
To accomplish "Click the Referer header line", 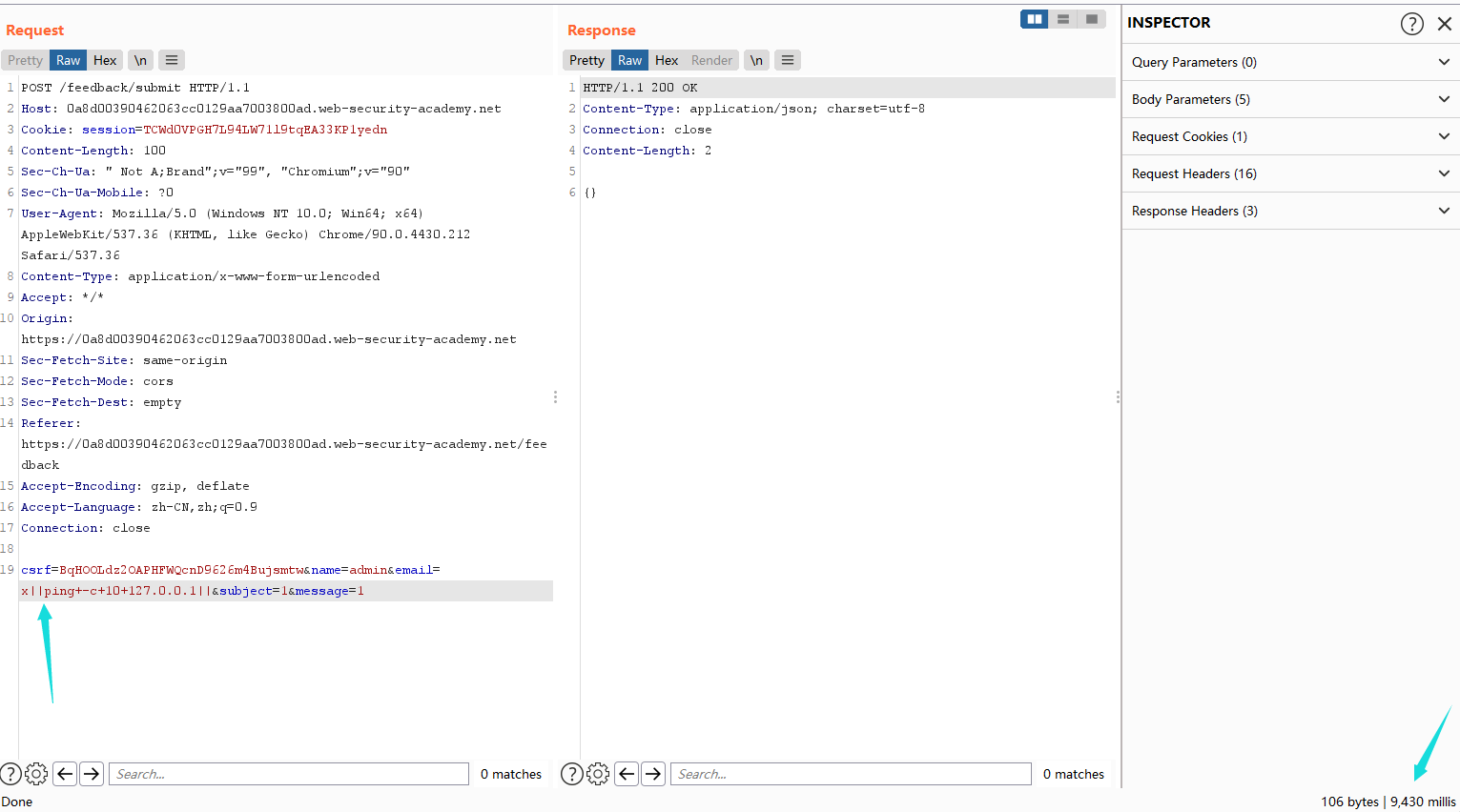I will (284, 444).
